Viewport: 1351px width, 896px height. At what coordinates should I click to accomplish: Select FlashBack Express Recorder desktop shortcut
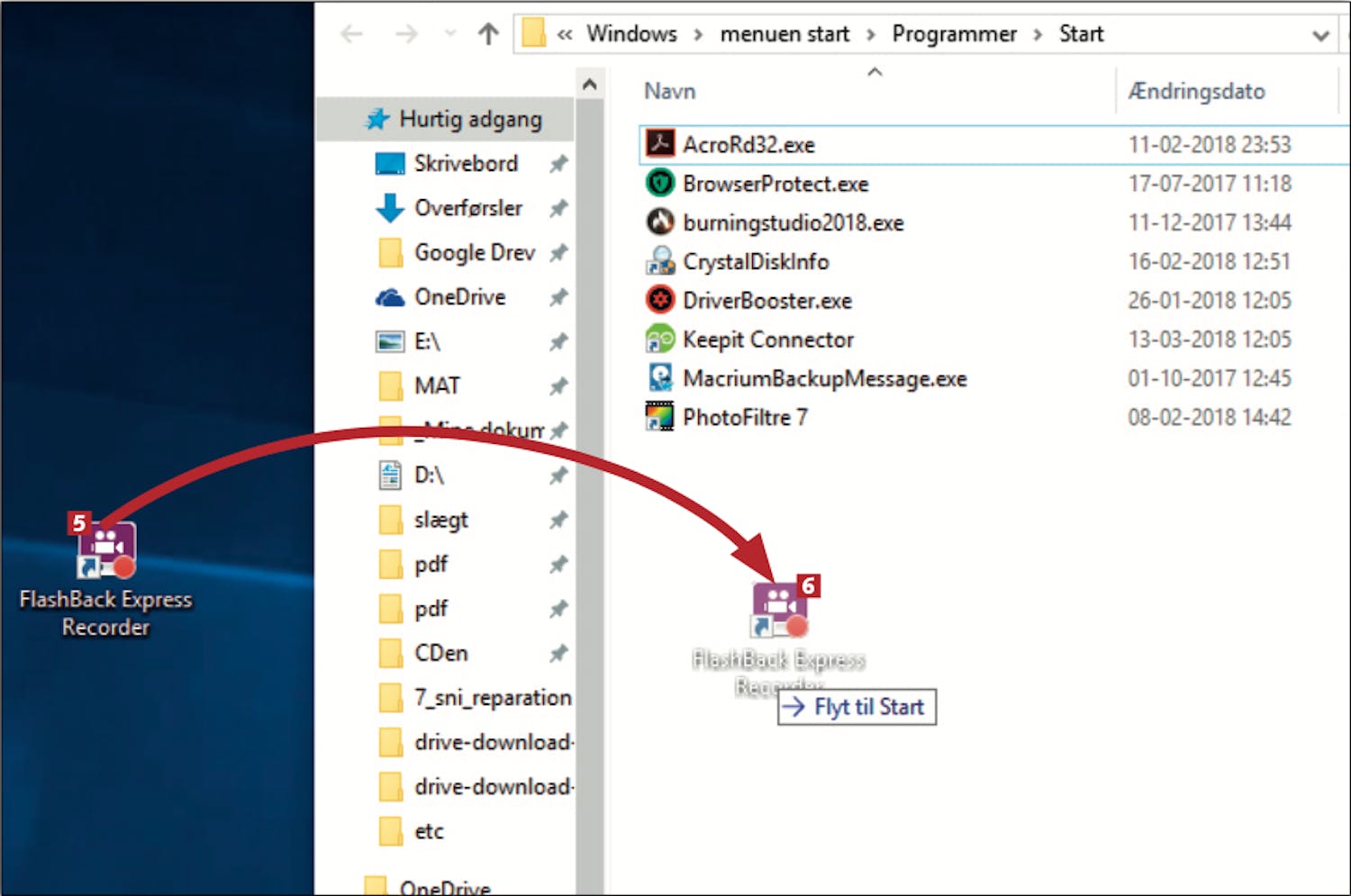coord(105,578)
